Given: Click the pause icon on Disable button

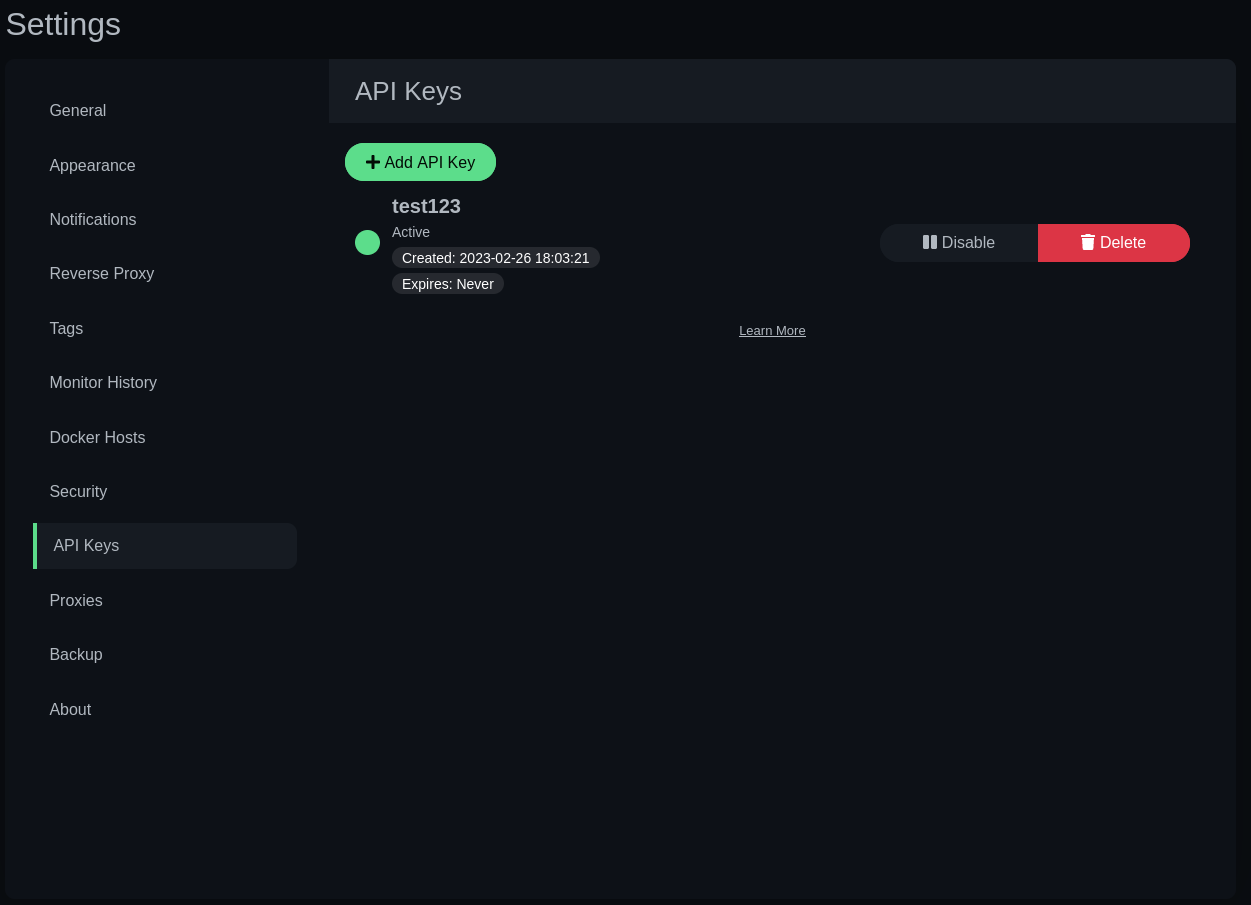Looking at the screenshot, I should [930, 242].
